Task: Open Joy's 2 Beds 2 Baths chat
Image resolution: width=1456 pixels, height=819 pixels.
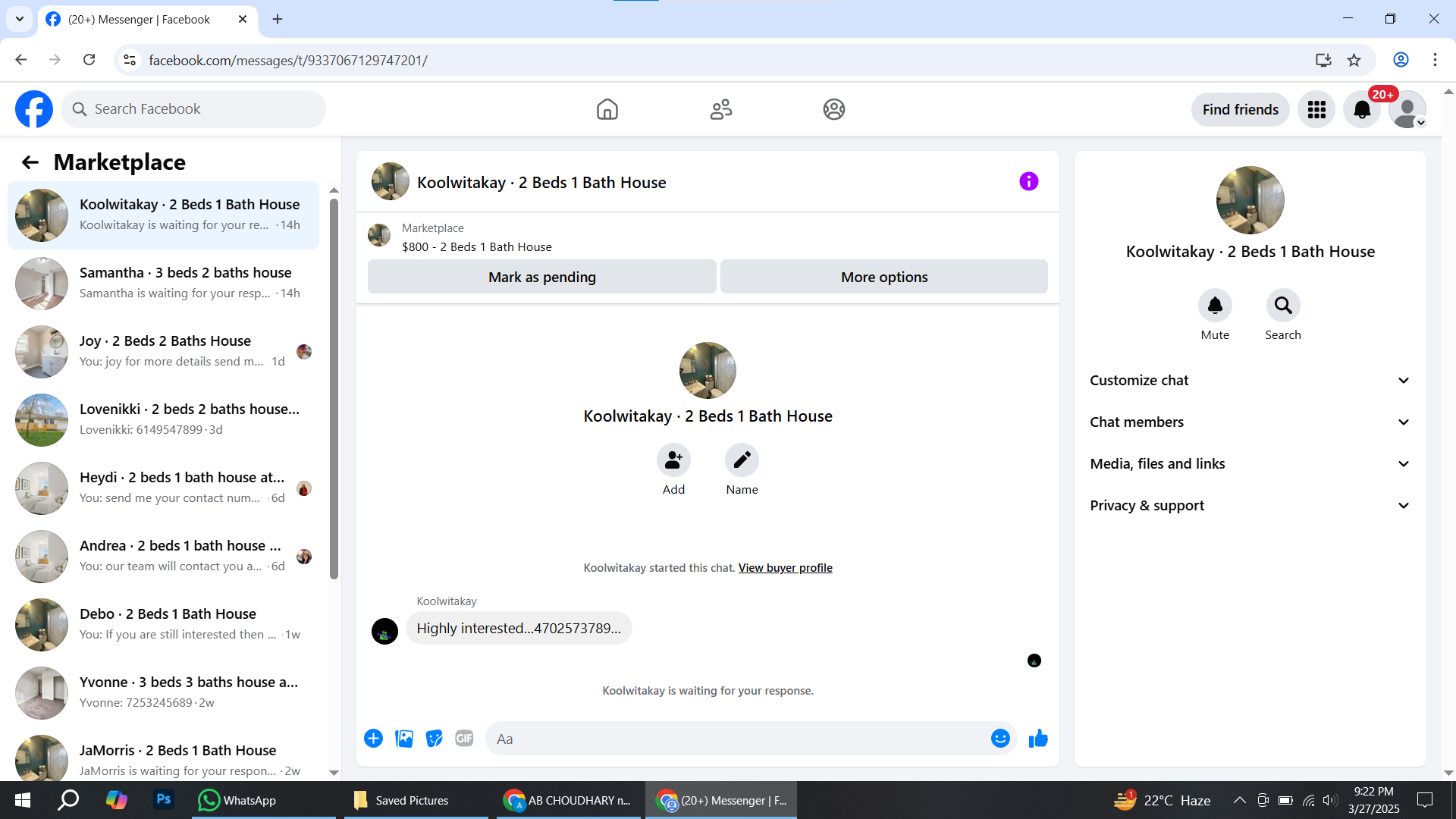Action: [163, 352]
